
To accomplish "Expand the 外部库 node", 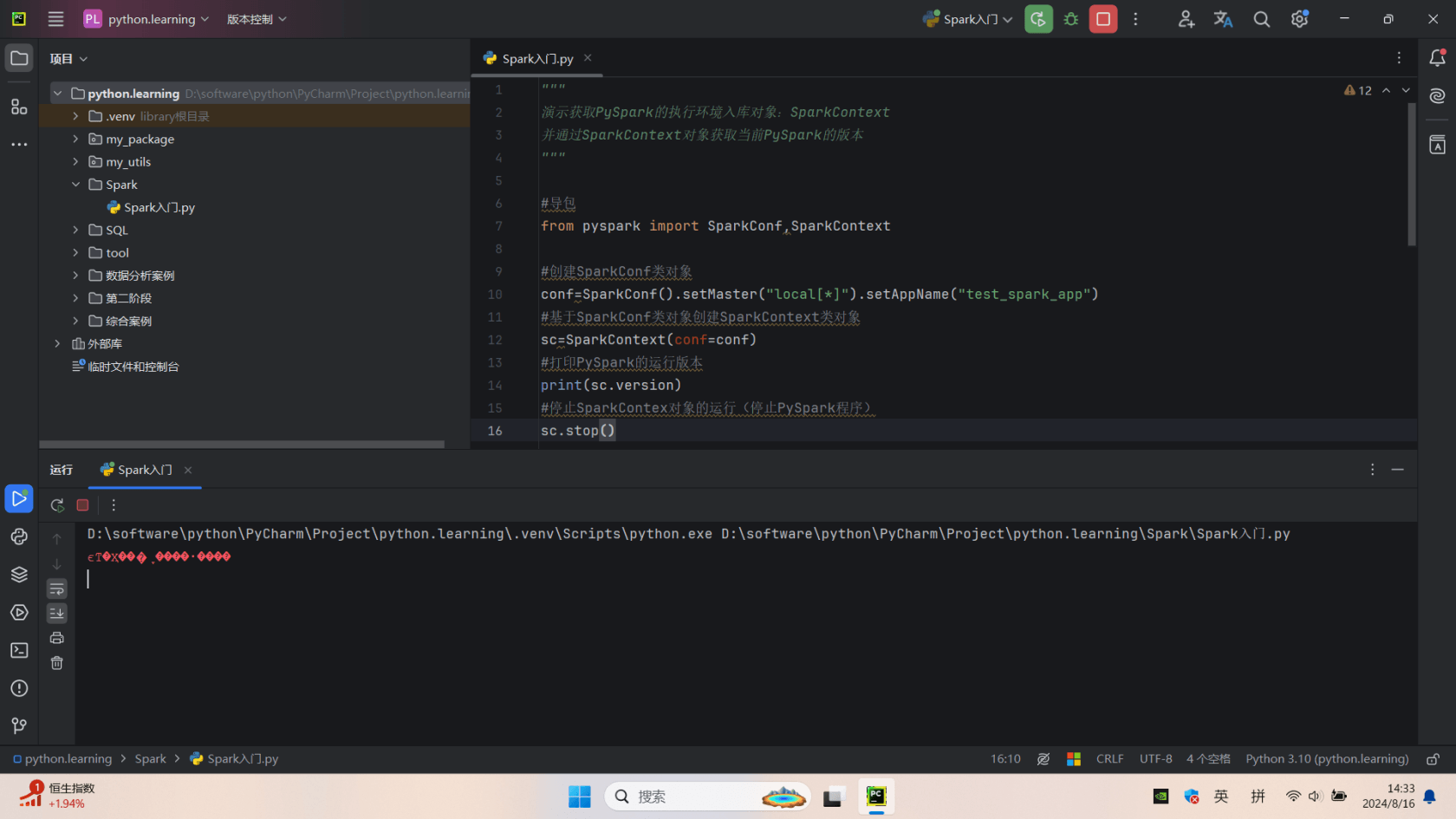I will (x=57, y=344).
